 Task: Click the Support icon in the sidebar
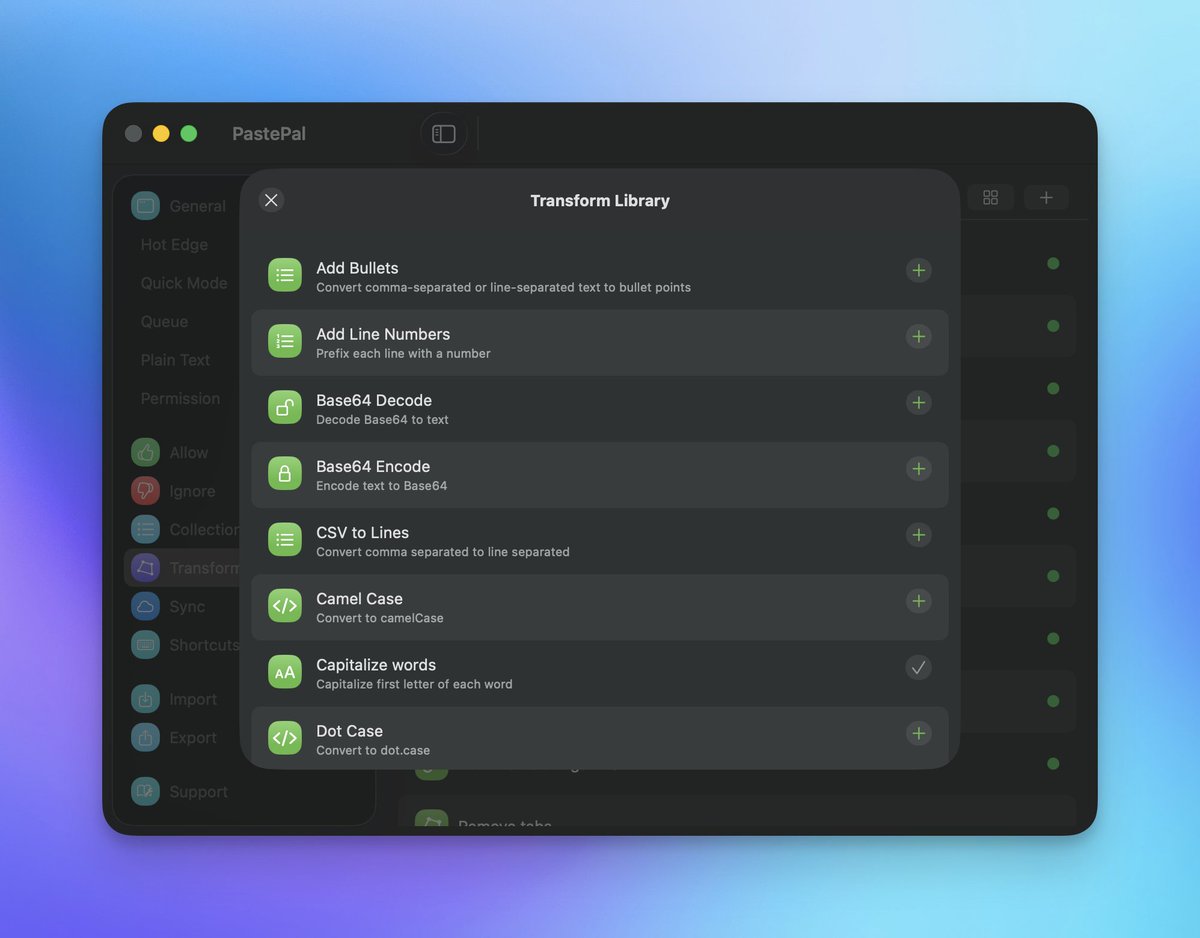[x=145, y=791]
